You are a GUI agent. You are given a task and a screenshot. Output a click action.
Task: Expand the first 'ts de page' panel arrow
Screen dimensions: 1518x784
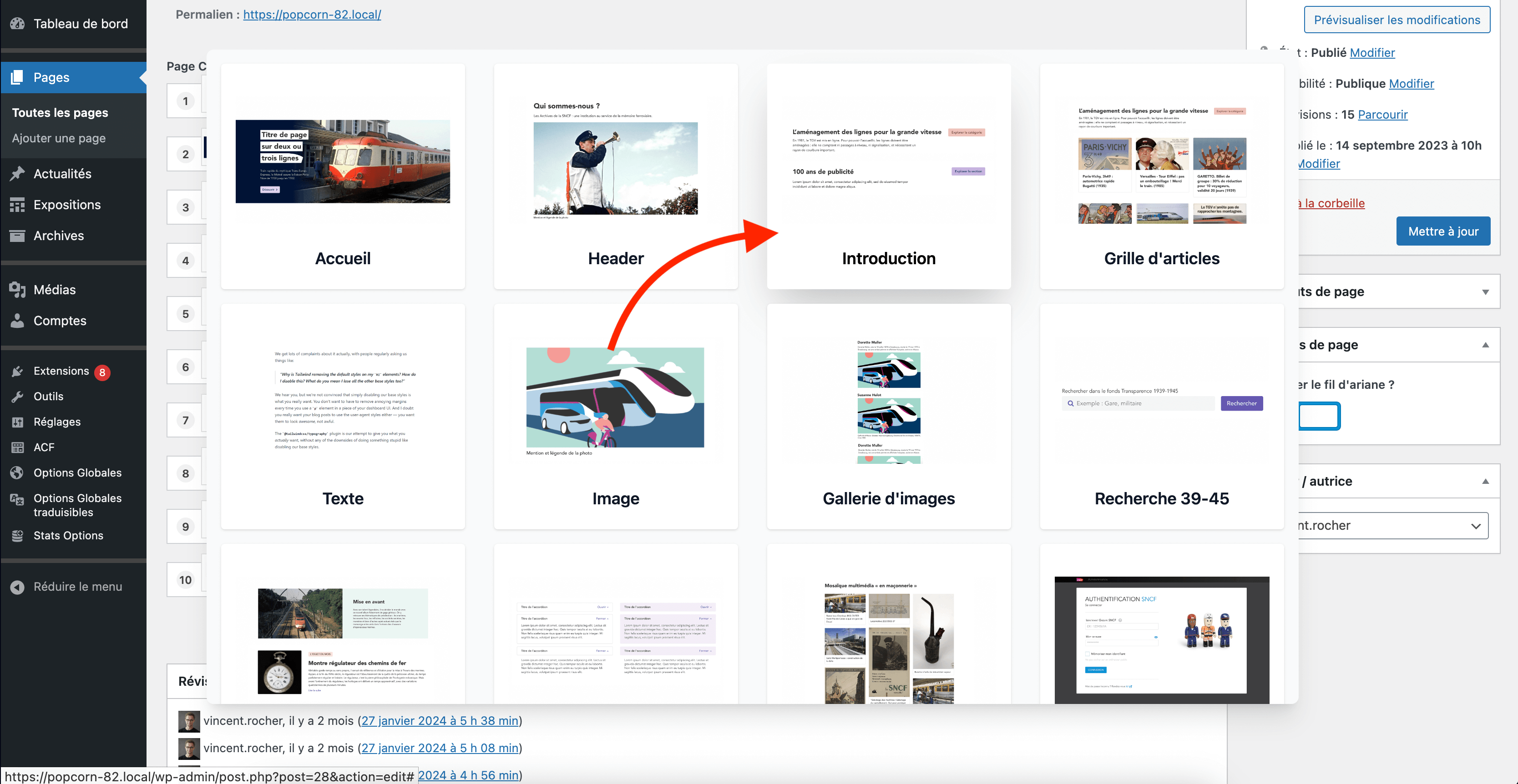coord(1485,291)
